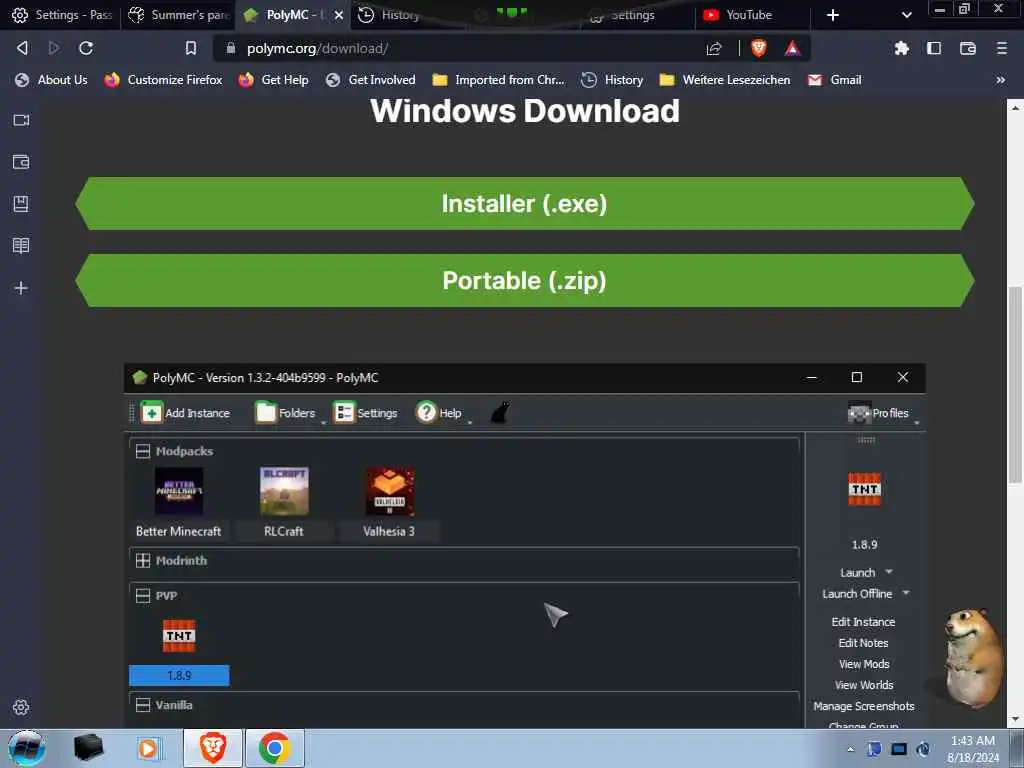Open Settings in the PolyMC toolbar
This screenshot has width=1024, height=768.
pos(365,413)
